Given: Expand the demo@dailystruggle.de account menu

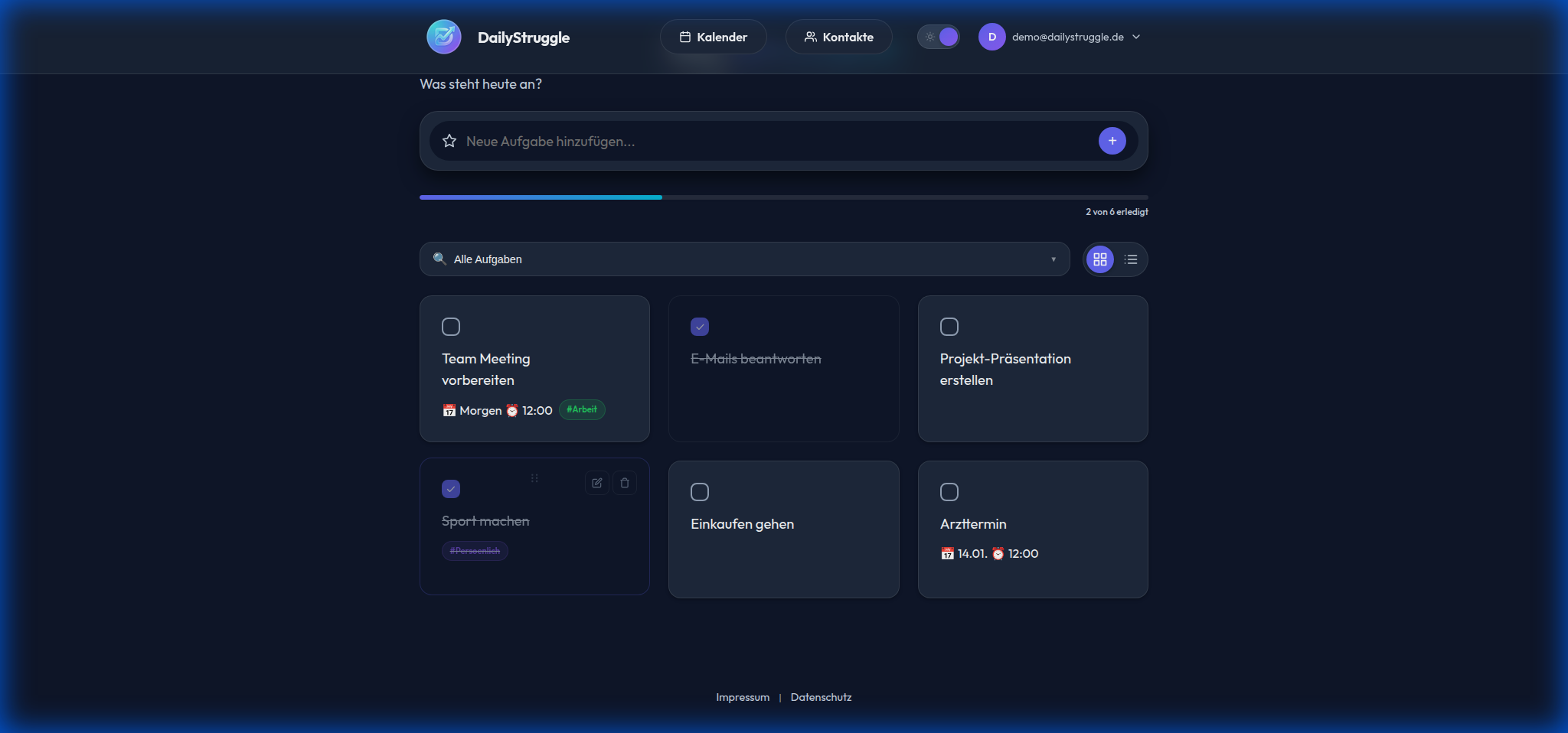Looking at the screenshot, I should [x=1069, y=36].
